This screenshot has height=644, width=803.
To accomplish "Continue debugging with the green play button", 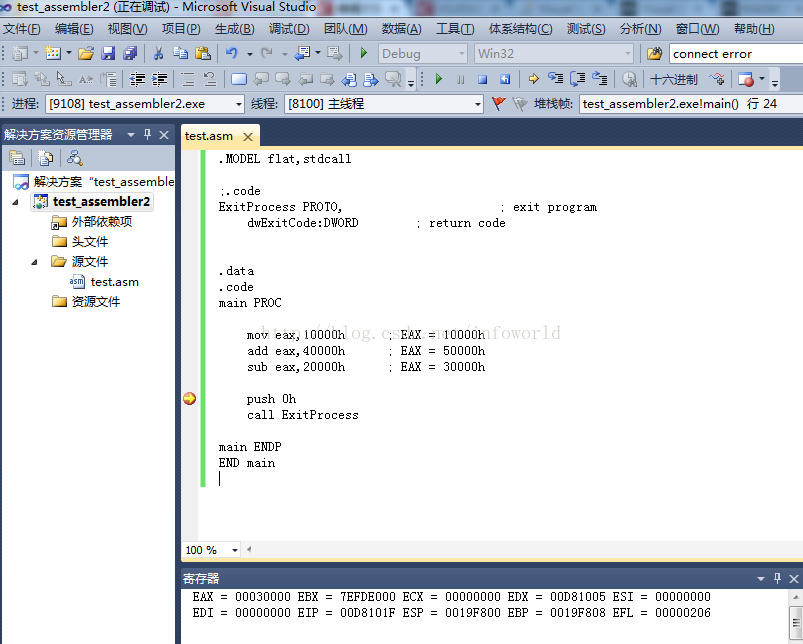I will (438, 79).
